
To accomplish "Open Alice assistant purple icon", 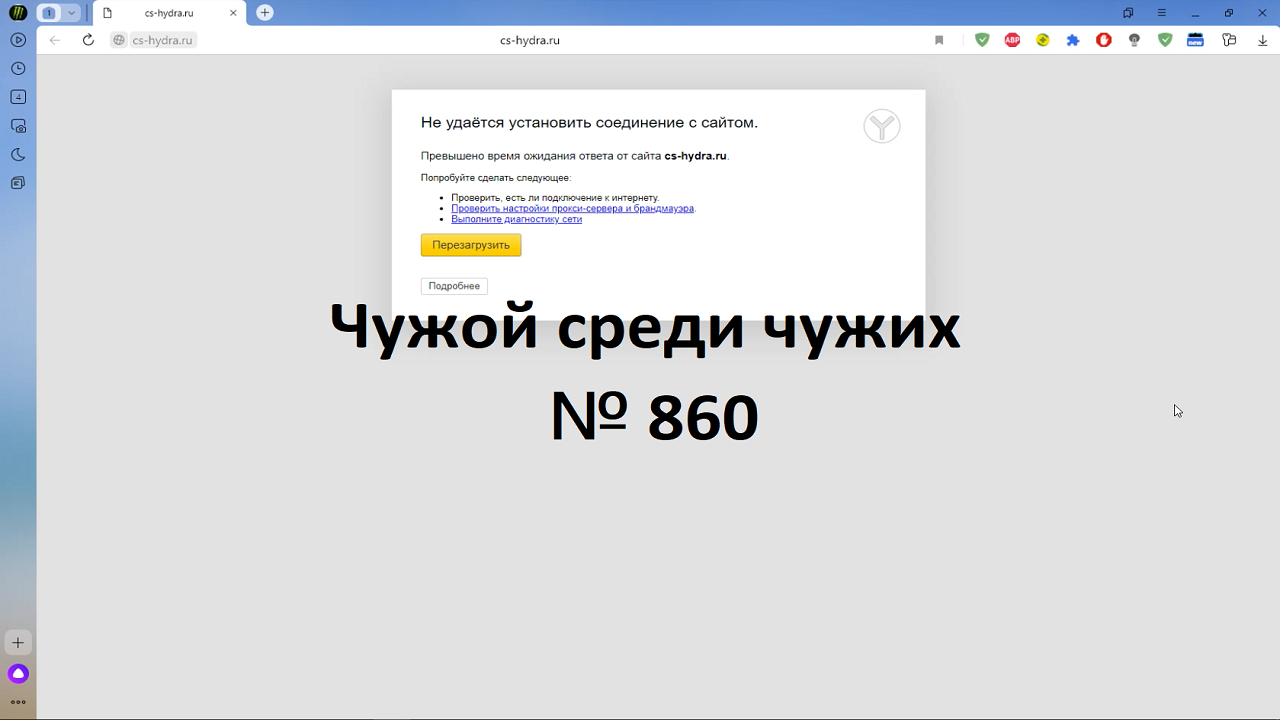I will (18, 674).
